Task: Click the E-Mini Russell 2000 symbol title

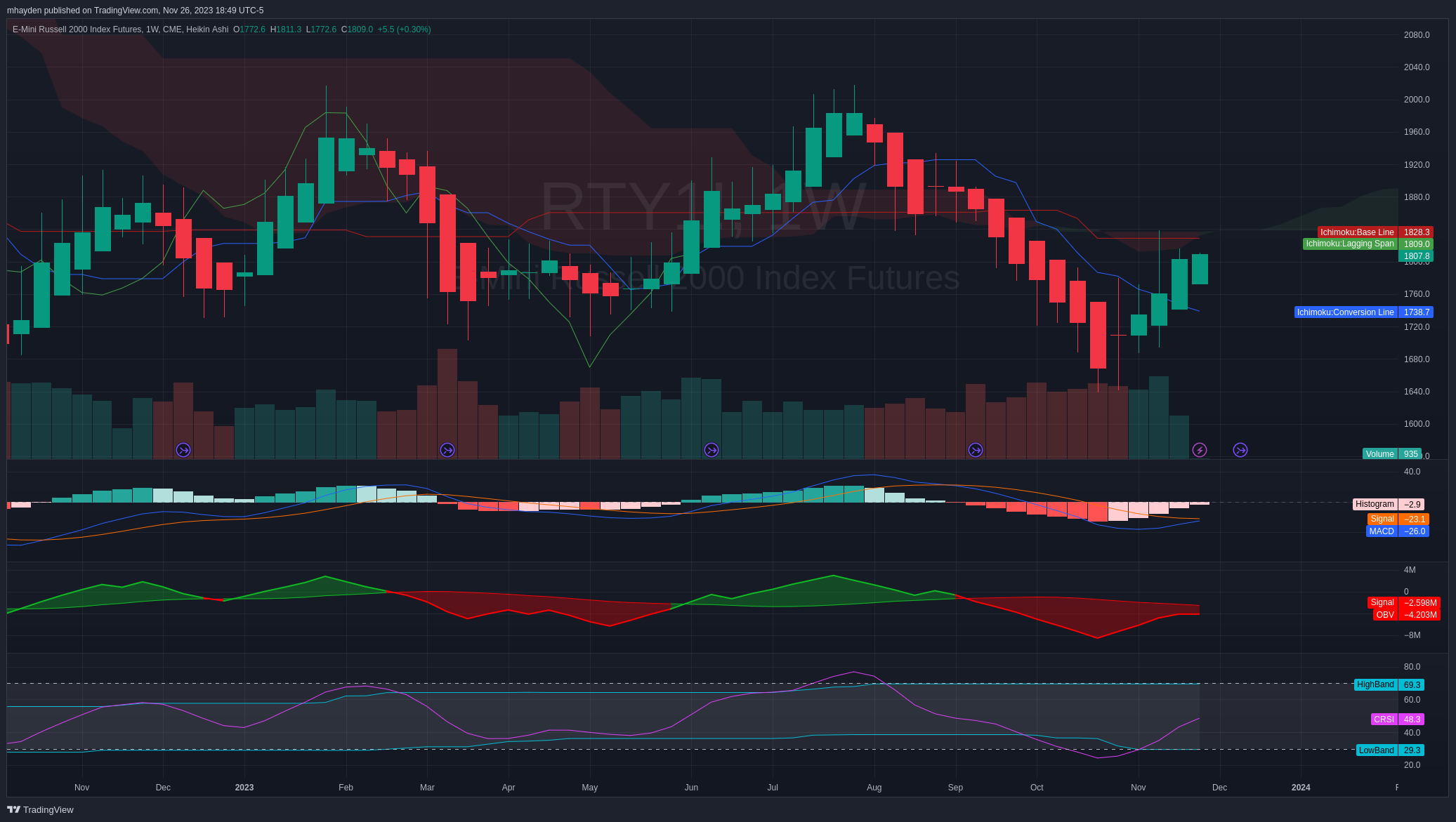Action: click(120, 29)
